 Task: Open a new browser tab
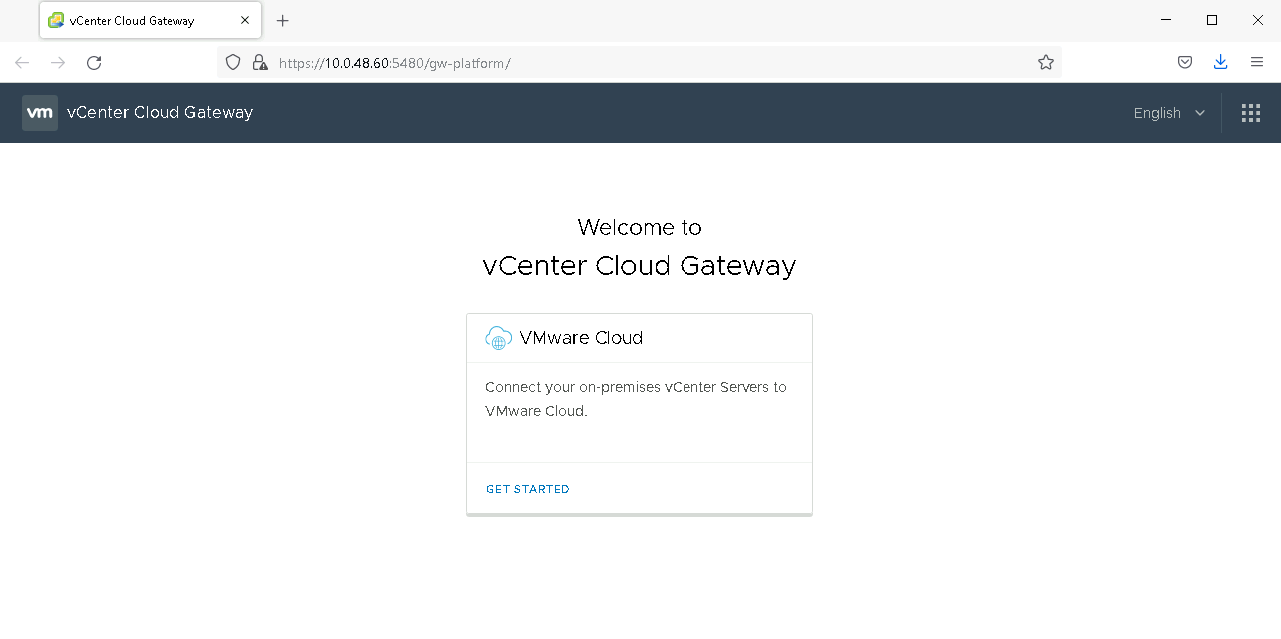(x=283, y=20)
